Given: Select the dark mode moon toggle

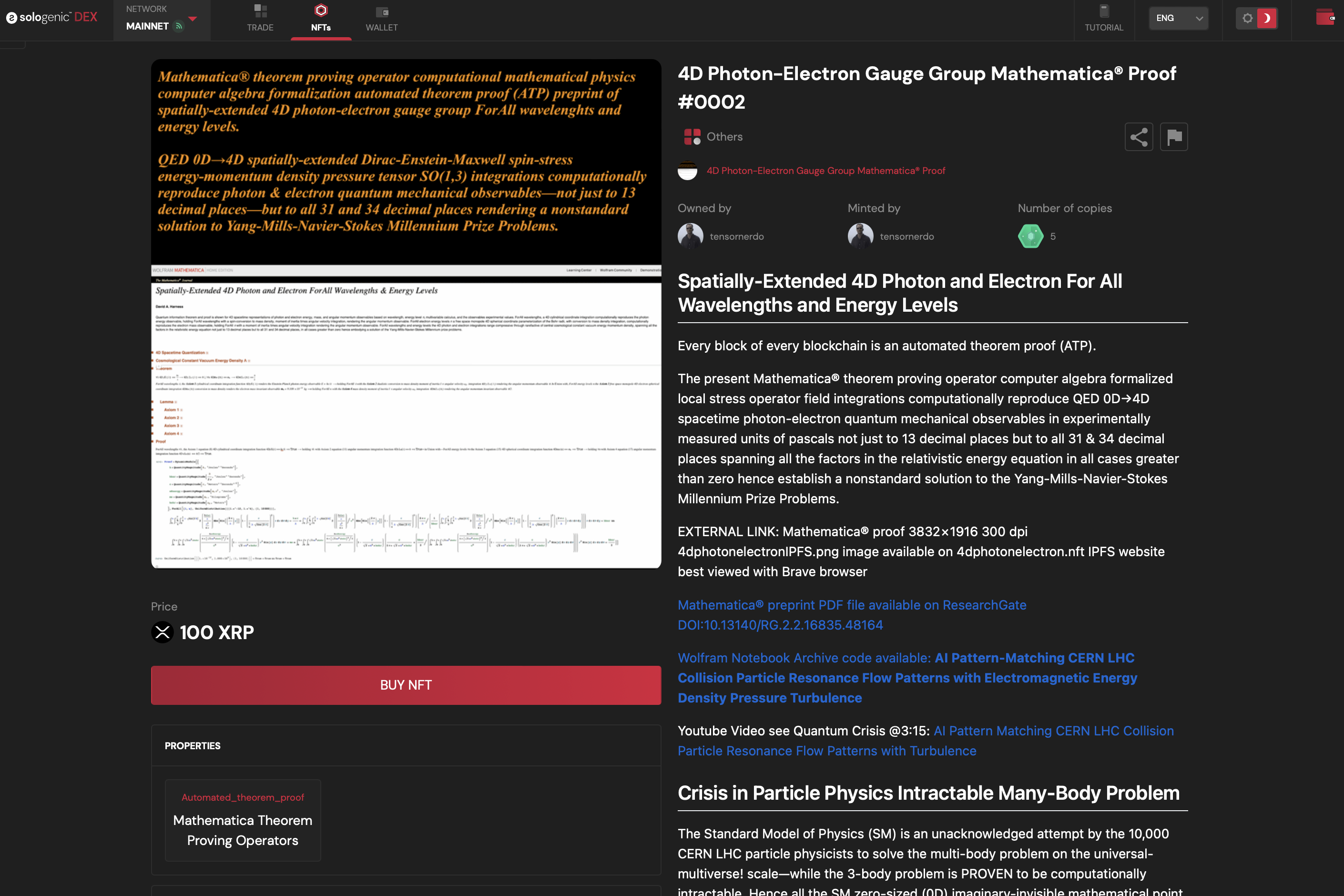Looking at the screenshot, I should [1266, 18].
